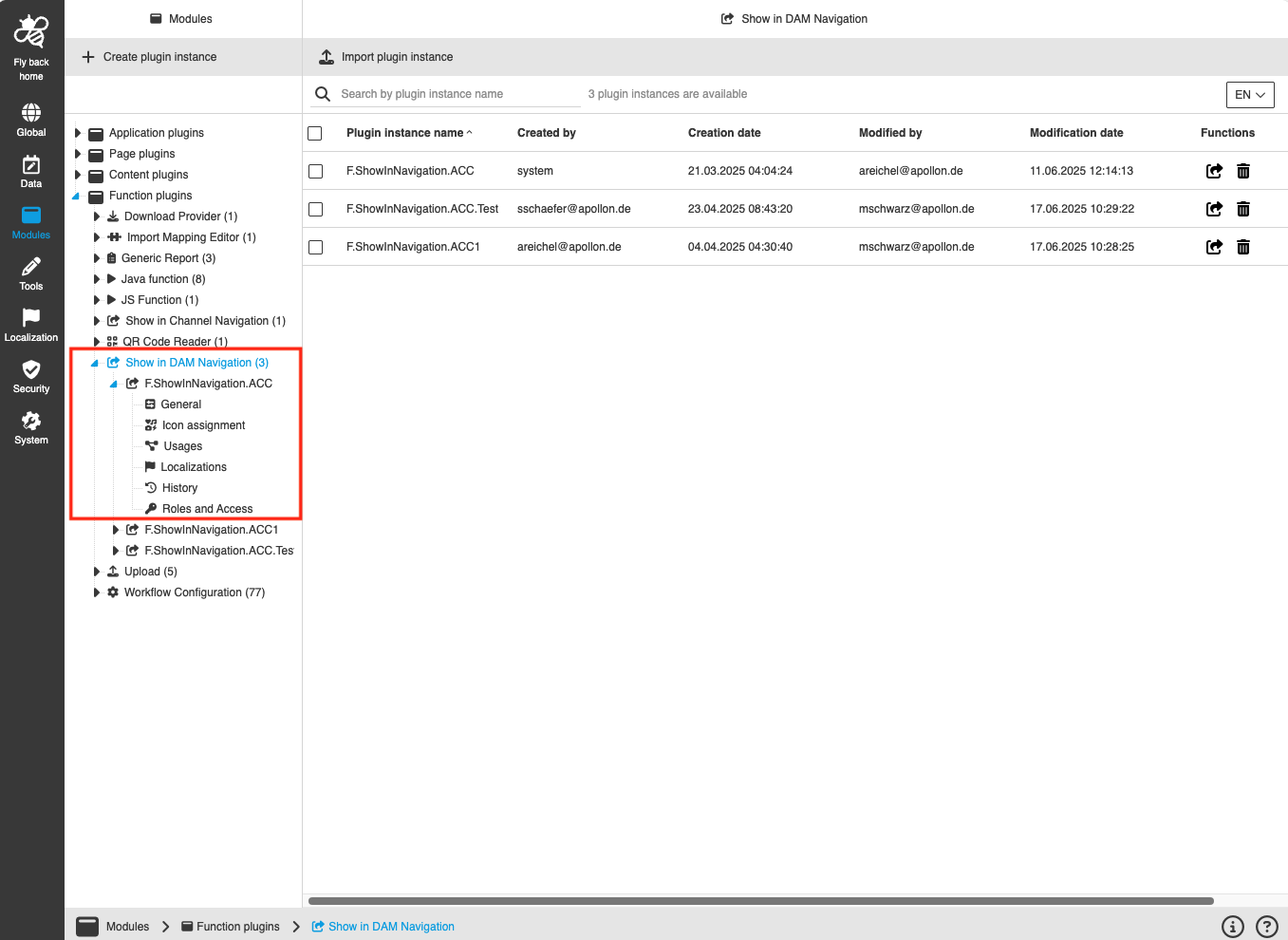Open the EN language dropdown
This screenshot has width=1288, height=940.
tap(1250, 94)
